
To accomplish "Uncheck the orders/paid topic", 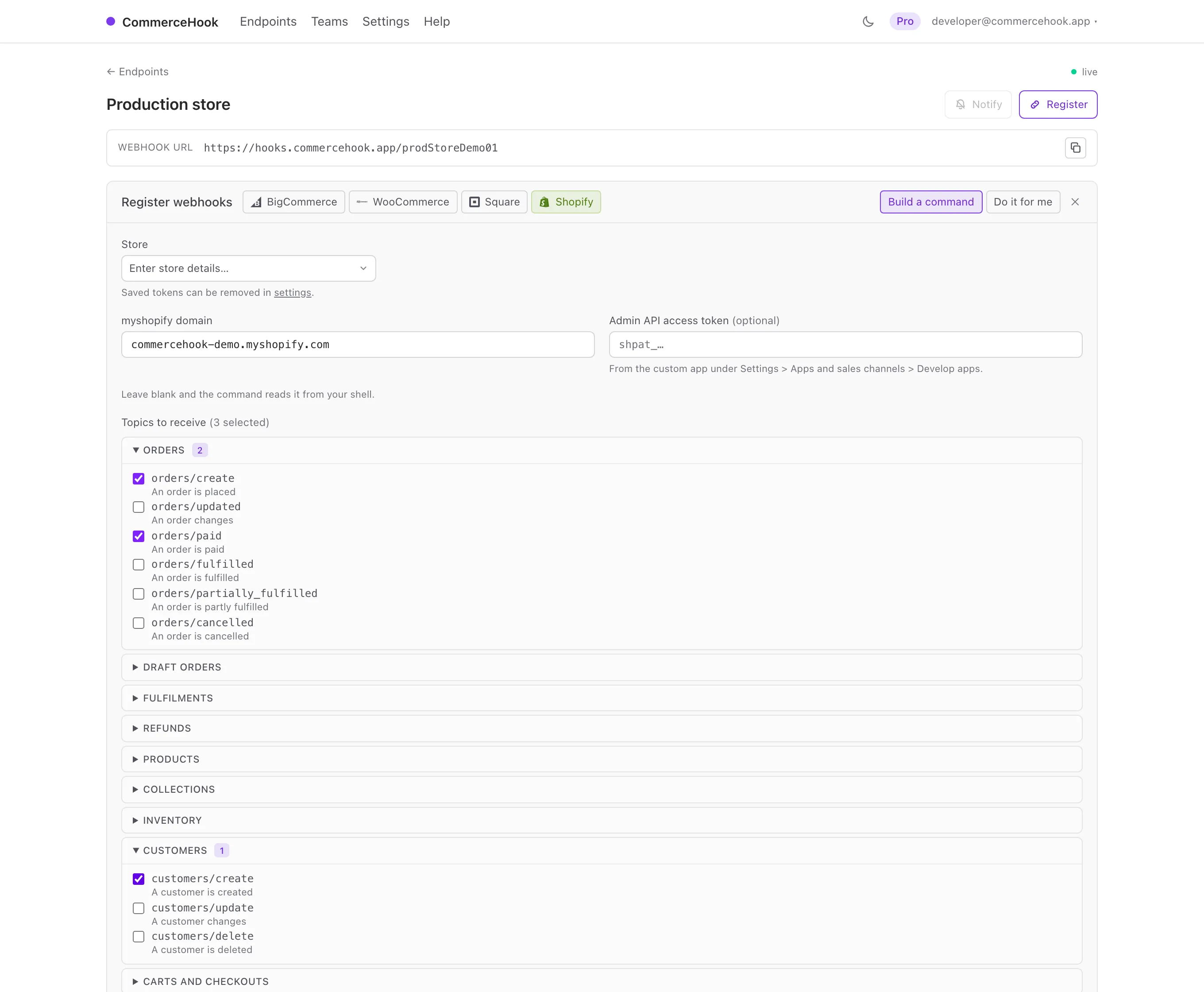I will [139, 537].
